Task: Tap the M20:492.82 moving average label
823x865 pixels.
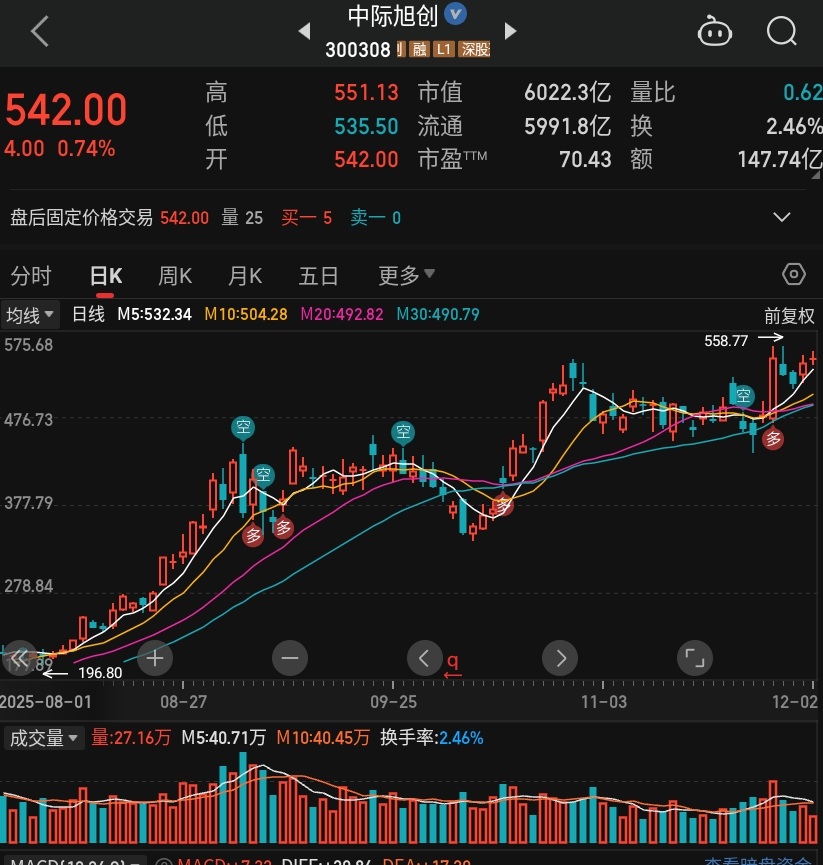Action: (x=342, y=314)
